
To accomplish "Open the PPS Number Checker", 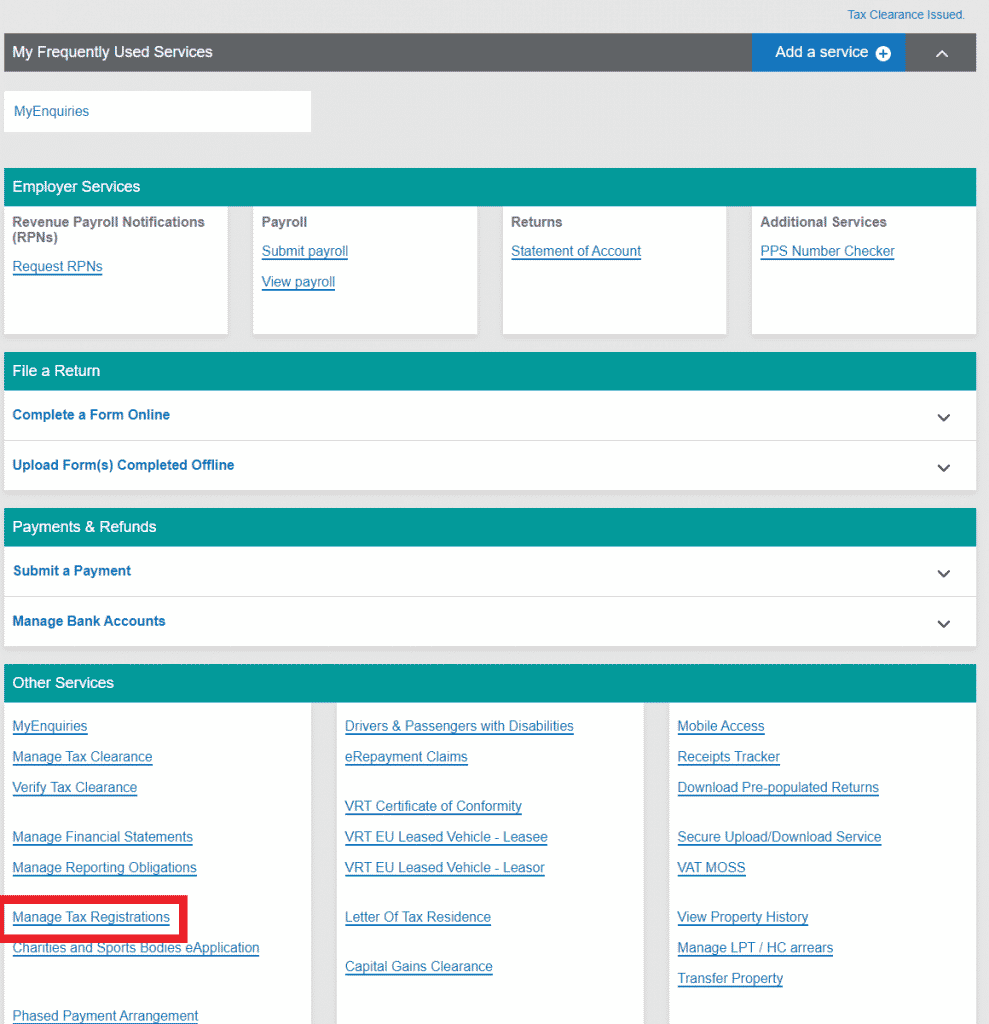I will 827,252.
